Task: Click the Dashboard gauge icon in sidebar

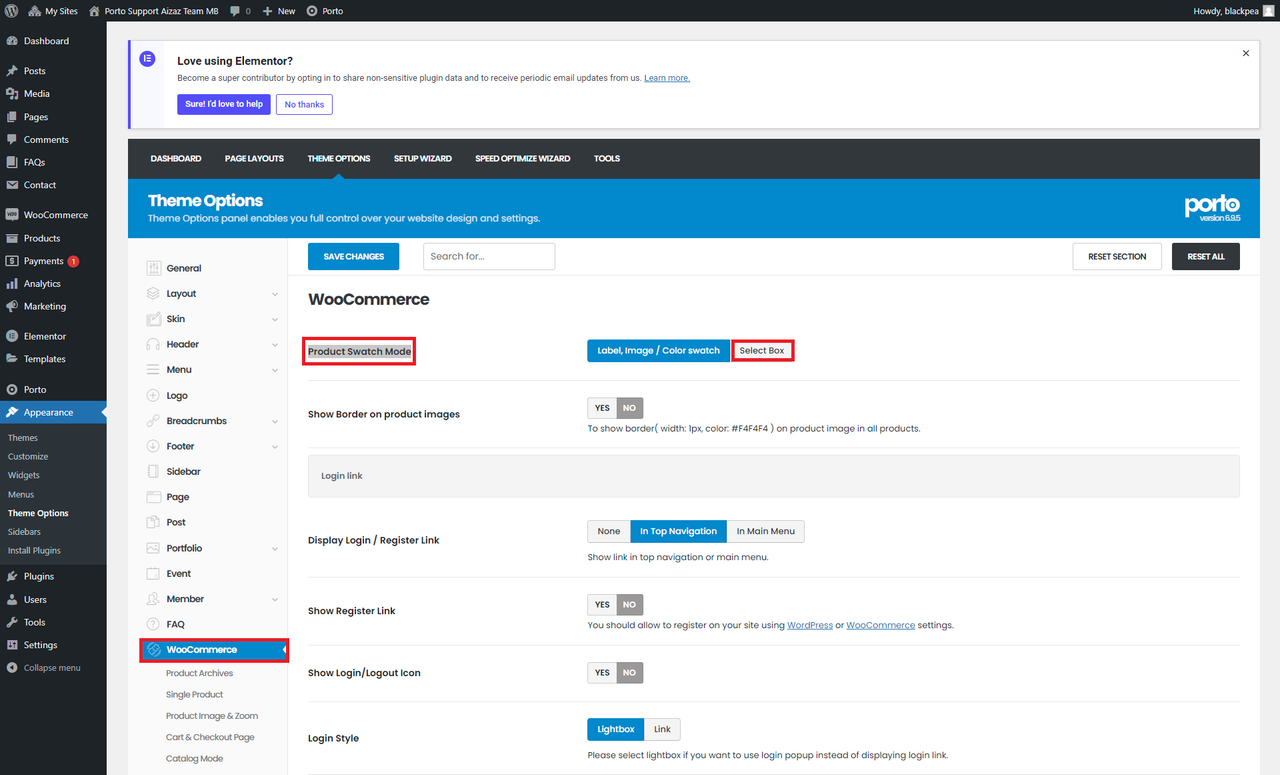Action: (x=12, y=41)
